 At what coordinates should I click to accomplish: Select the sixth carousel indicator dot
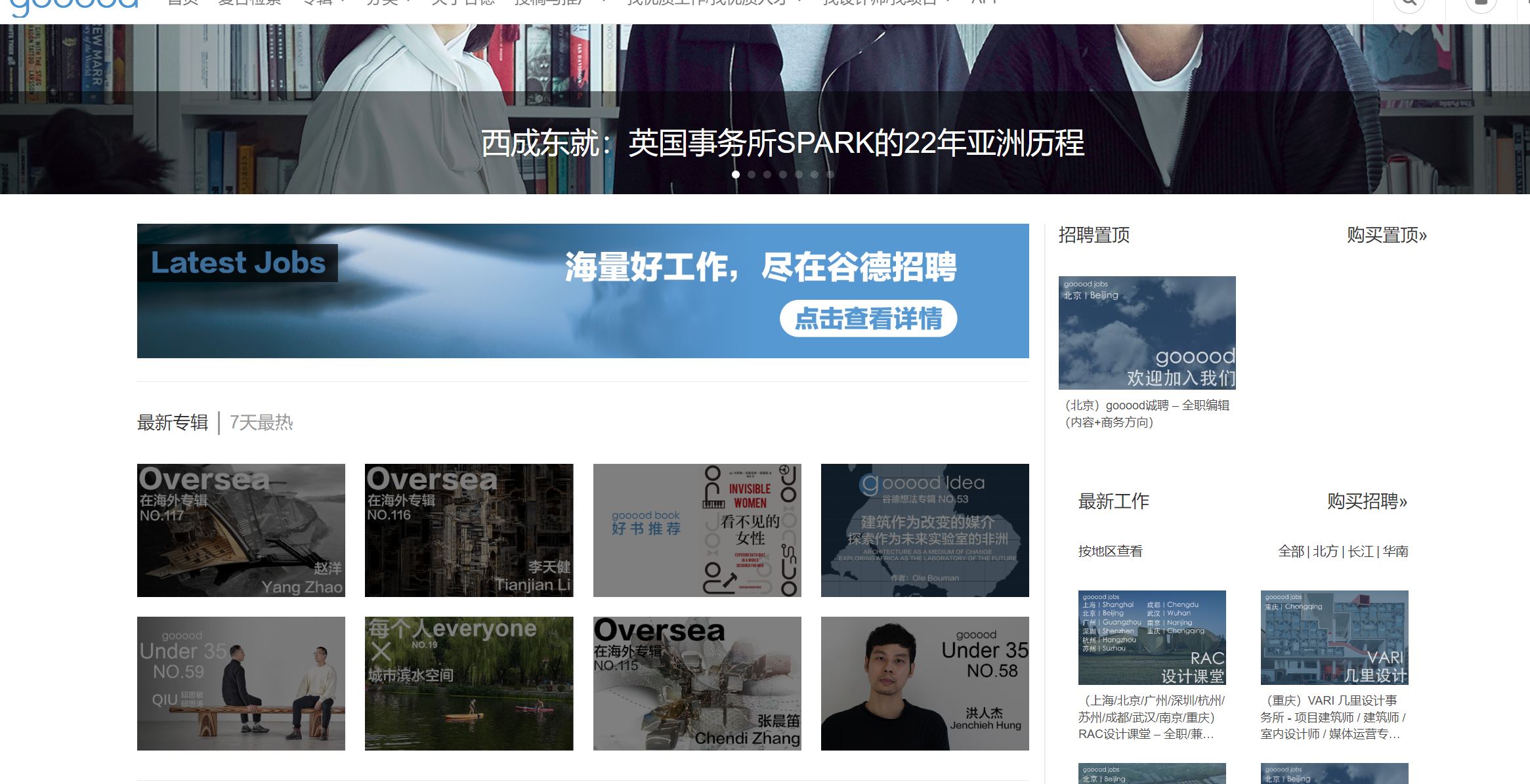point(815,175)
